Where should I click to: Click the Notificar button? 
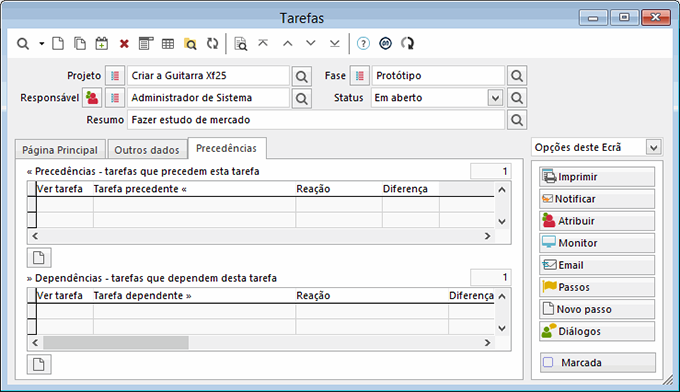[x=597, y=199]
